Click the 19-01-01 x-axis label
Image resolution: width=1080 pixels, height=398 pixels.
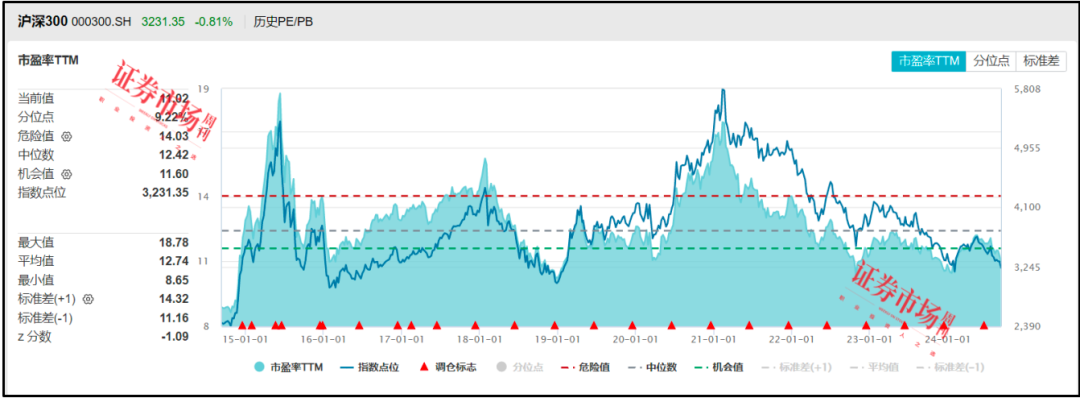(557, 339)
